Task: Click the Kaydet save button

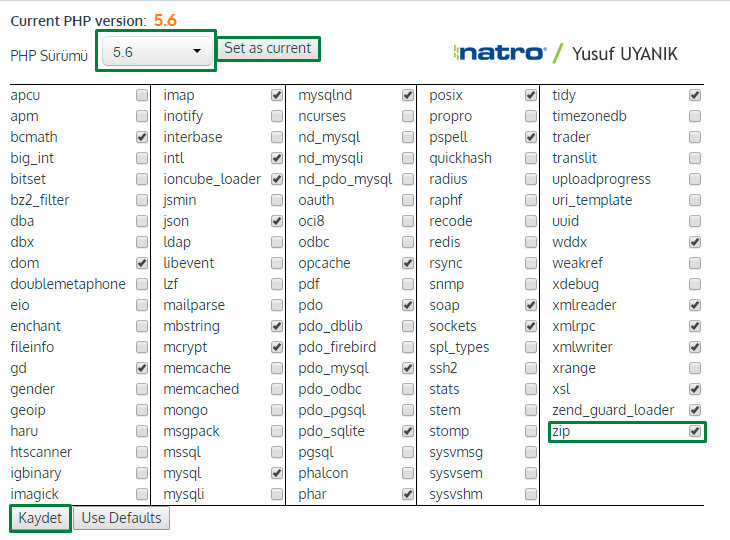Action: pos(40,518)
